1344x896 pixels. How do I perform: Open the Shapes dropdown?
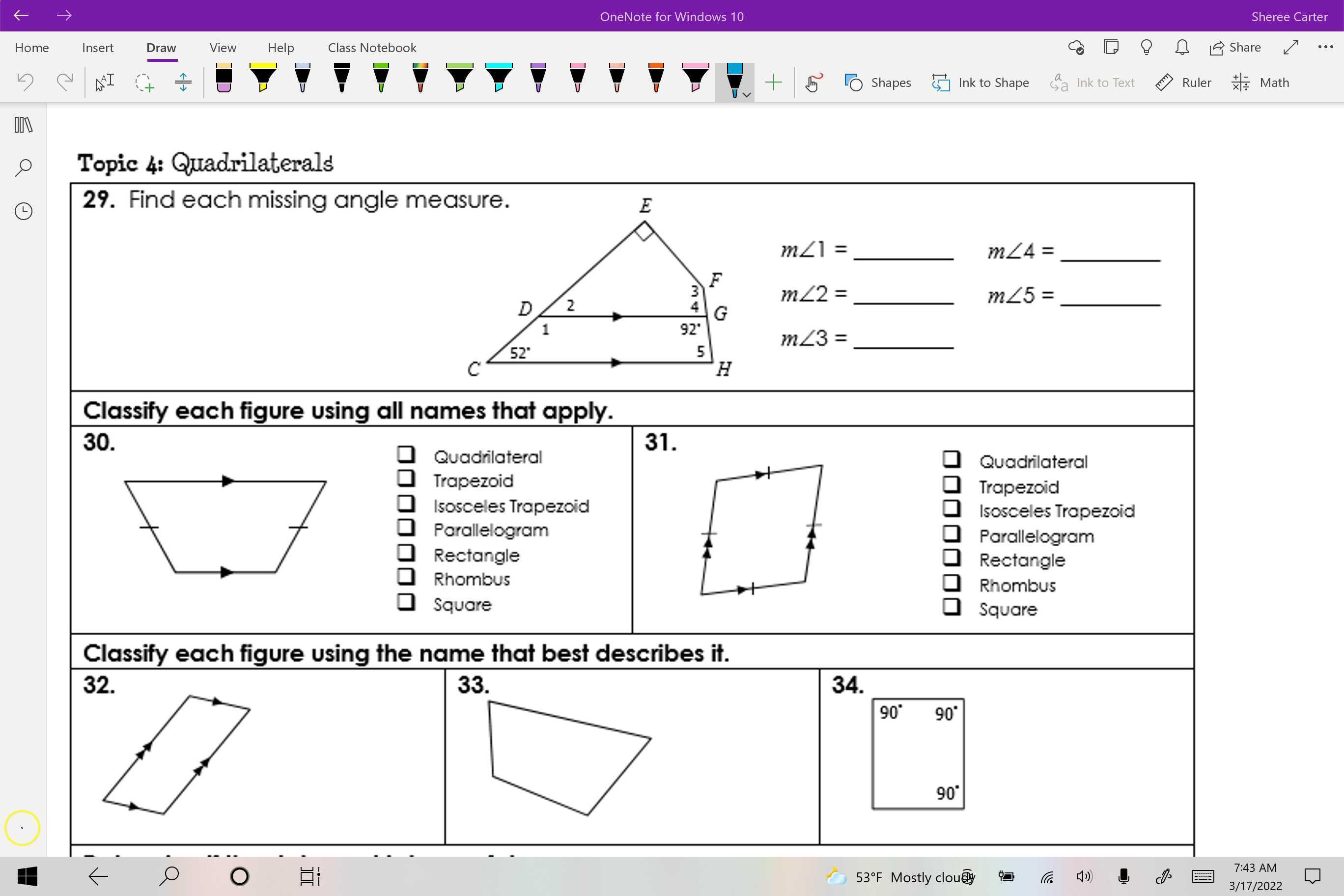878,83
